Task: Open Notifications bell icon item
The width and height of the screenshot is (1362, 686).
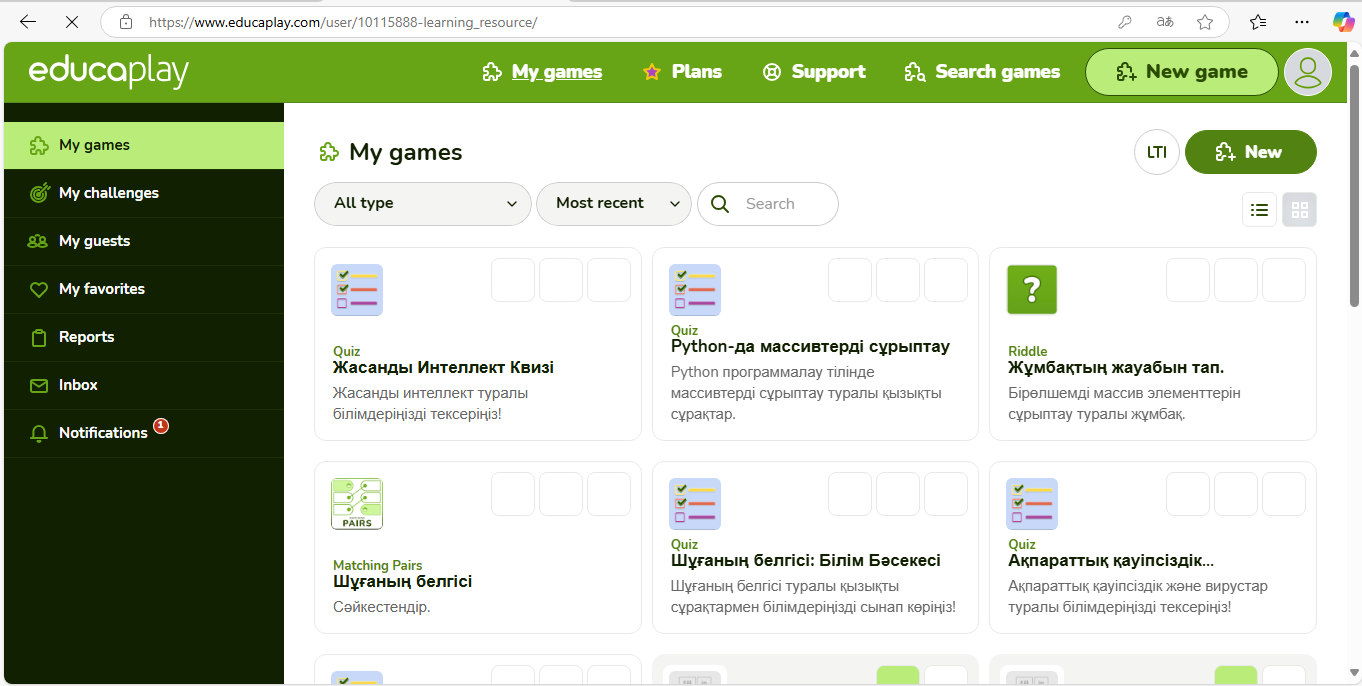Action: pos(102,433)
